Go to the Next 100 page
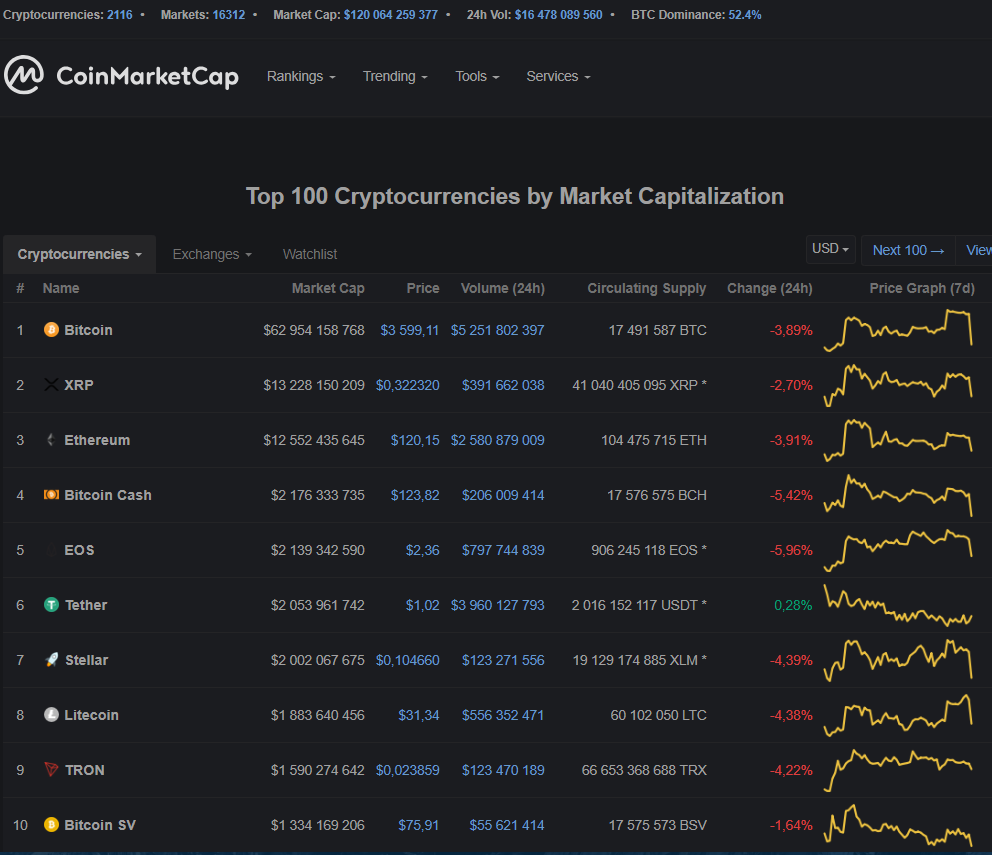992x855 pixels. coord(908,250)
